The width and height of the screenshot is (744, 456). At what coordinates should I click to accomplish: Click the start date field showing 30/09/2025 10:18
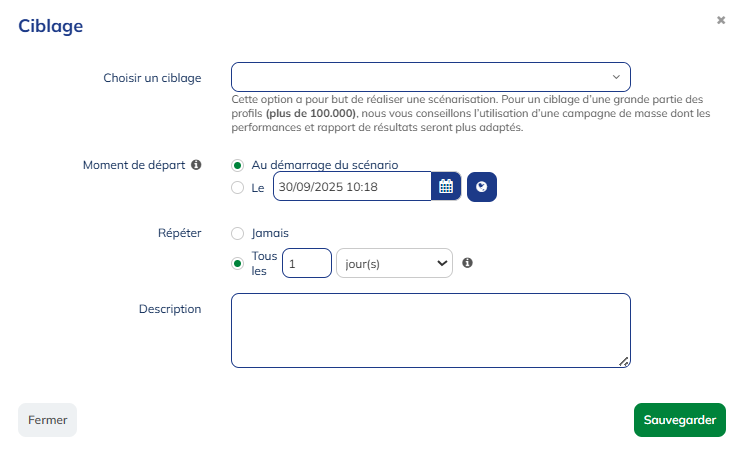pyautogui.click(x=352, y=187)
